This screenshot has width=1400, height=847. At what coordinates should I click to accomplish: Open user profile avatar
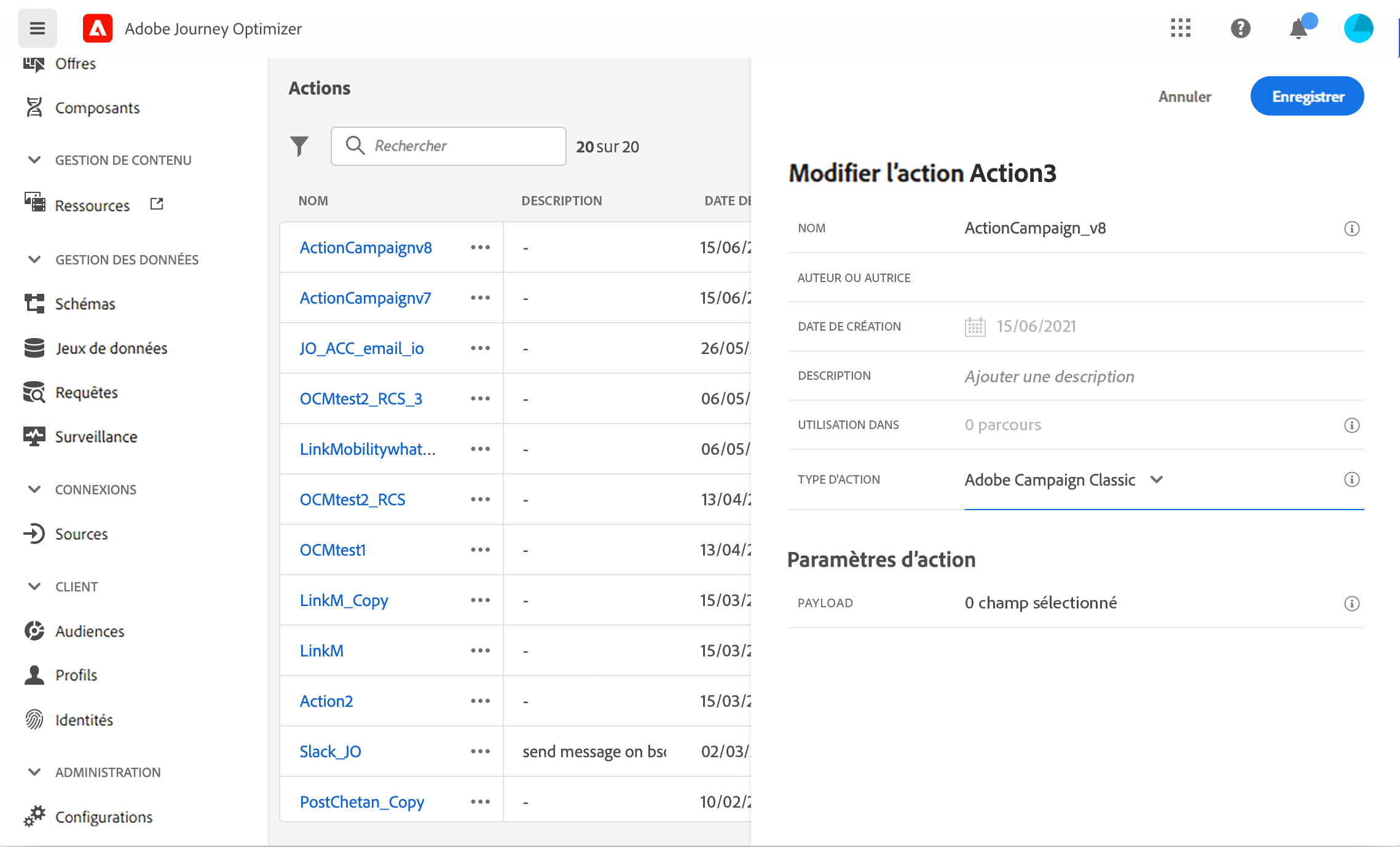click(1358, 28)
